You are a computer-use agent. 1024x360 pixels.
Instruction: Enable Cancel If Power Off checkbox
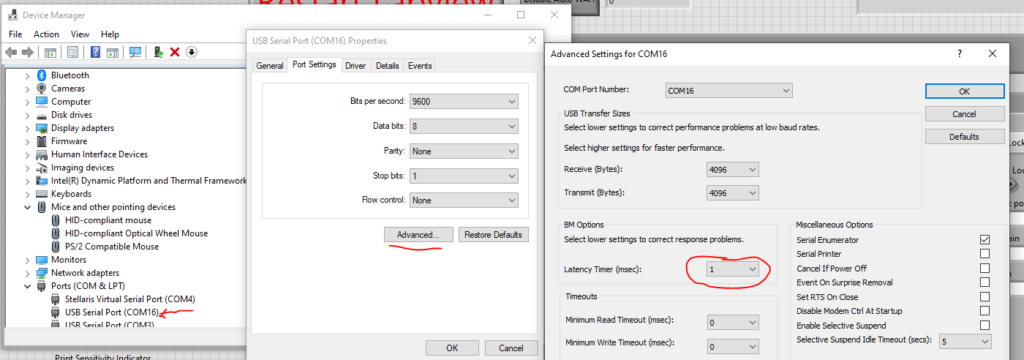[x=985, y=268]
